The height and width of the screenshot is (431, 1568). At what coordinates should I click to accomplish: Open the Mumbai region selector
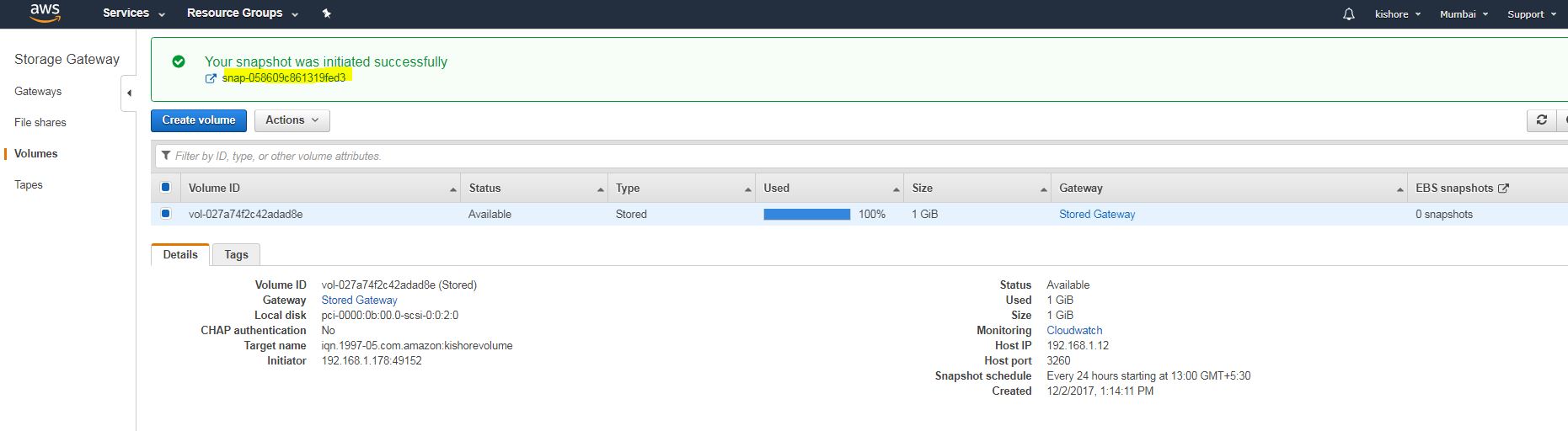coord(1464,14)
